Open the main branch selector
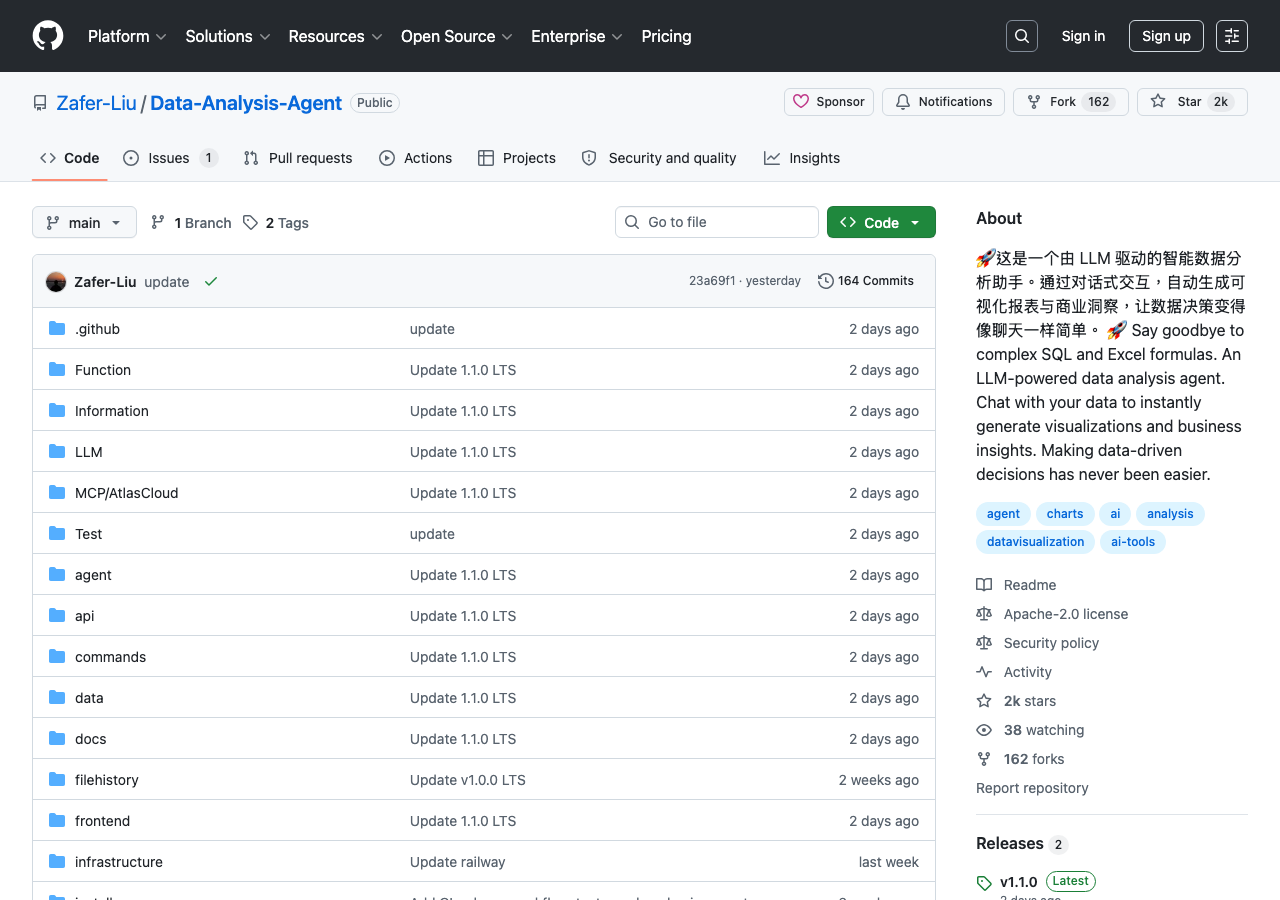The height and width of the screenshot is (900, 1280). coord(84,222)
